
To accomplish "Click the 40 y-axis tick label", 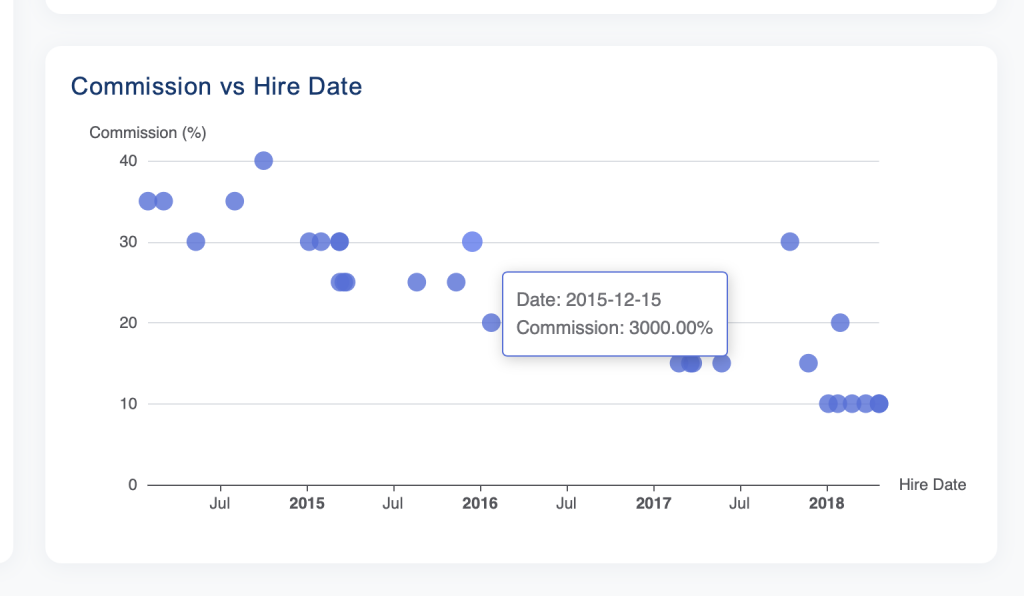I will pos(128,161).
